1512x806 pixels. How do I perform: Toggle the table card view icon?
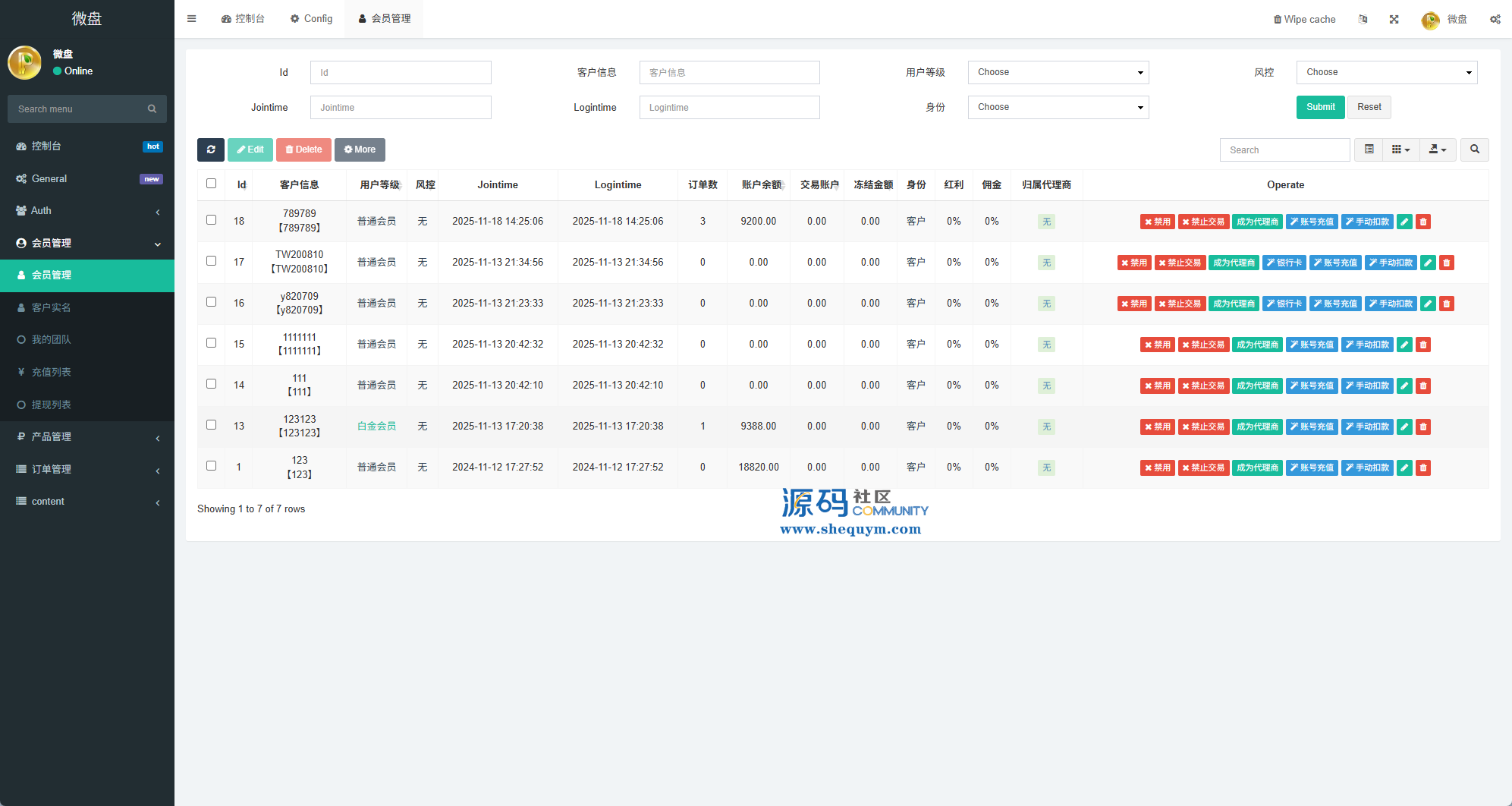point(1369,150)
